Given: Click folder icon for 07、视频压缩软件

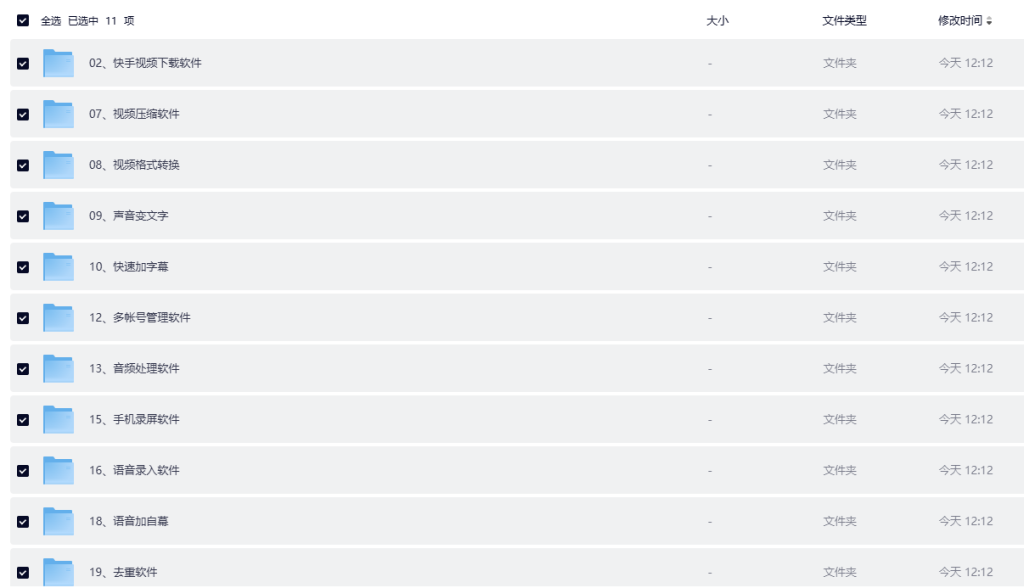Looking at the screenshot, I should [x=58, y=114].
